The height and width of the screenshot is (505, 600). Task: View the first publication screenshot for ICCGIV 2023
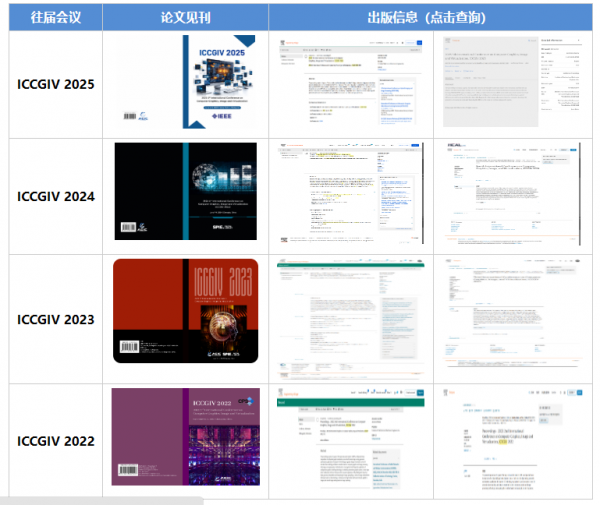pos(351,318)
